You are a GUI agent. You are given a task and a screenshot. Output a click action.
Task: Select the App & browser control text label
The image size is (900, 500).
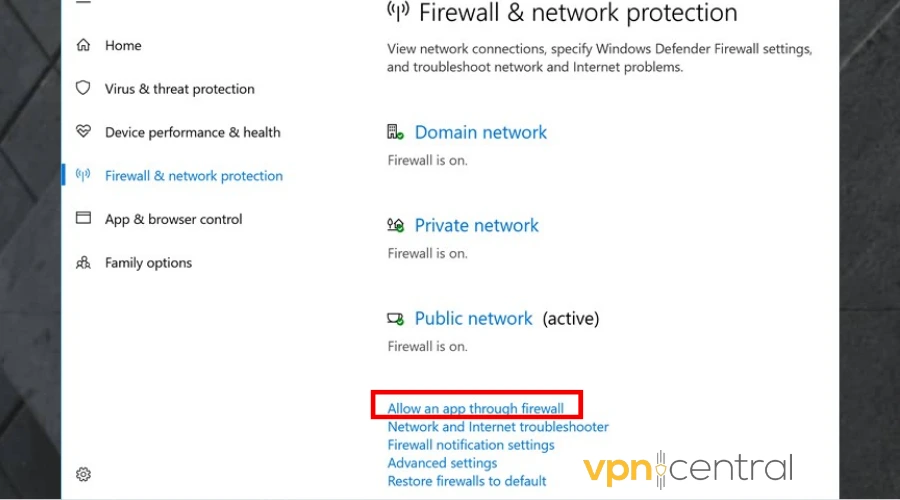point(173,219)
